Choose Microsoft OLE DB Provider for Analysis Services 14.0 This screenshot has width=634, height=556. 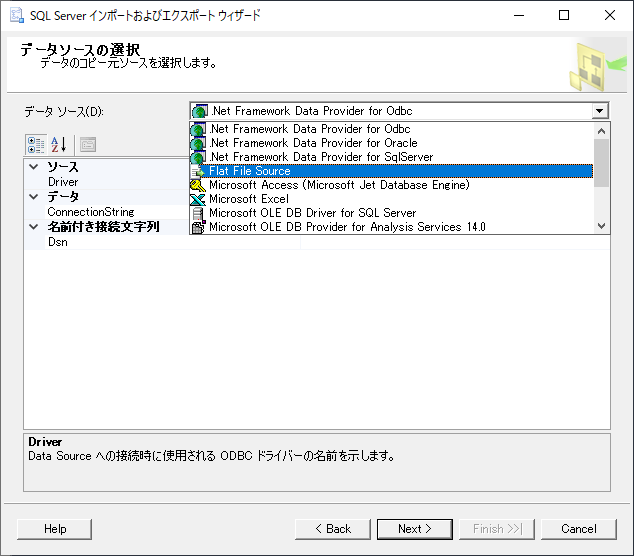(347, 227)
